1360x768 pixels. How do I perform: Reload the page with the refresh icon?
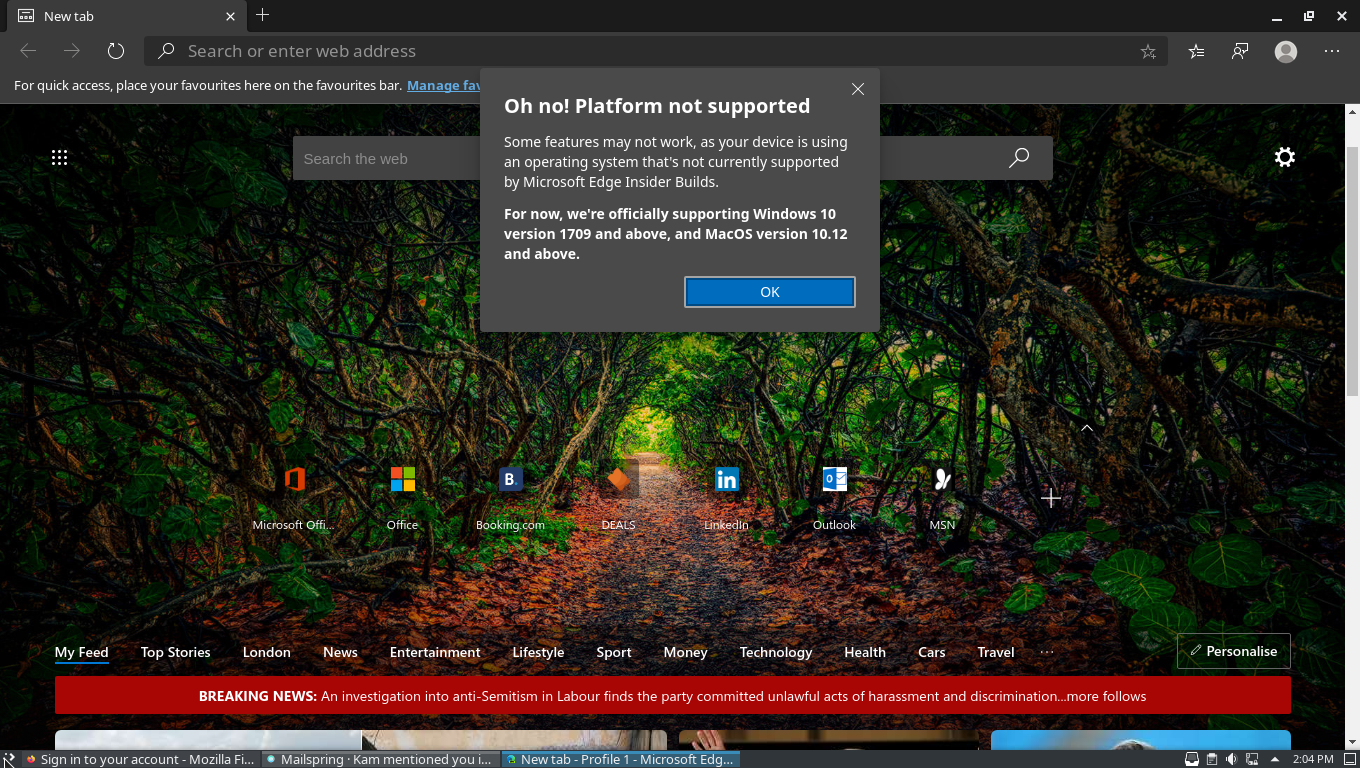tap(115, 50)
